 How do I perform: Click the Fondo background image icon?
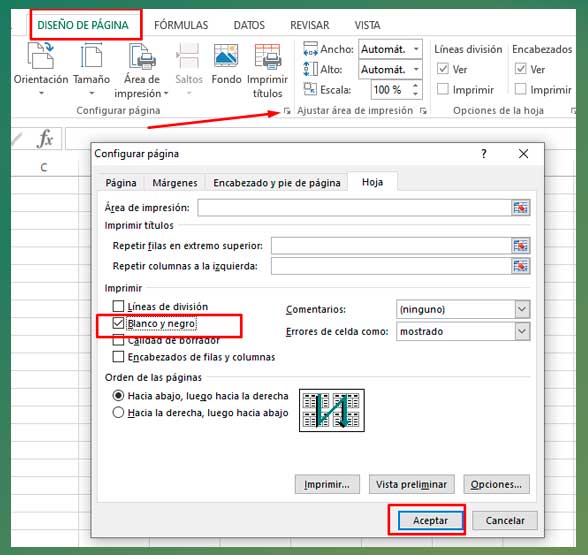tap(226, 56)
